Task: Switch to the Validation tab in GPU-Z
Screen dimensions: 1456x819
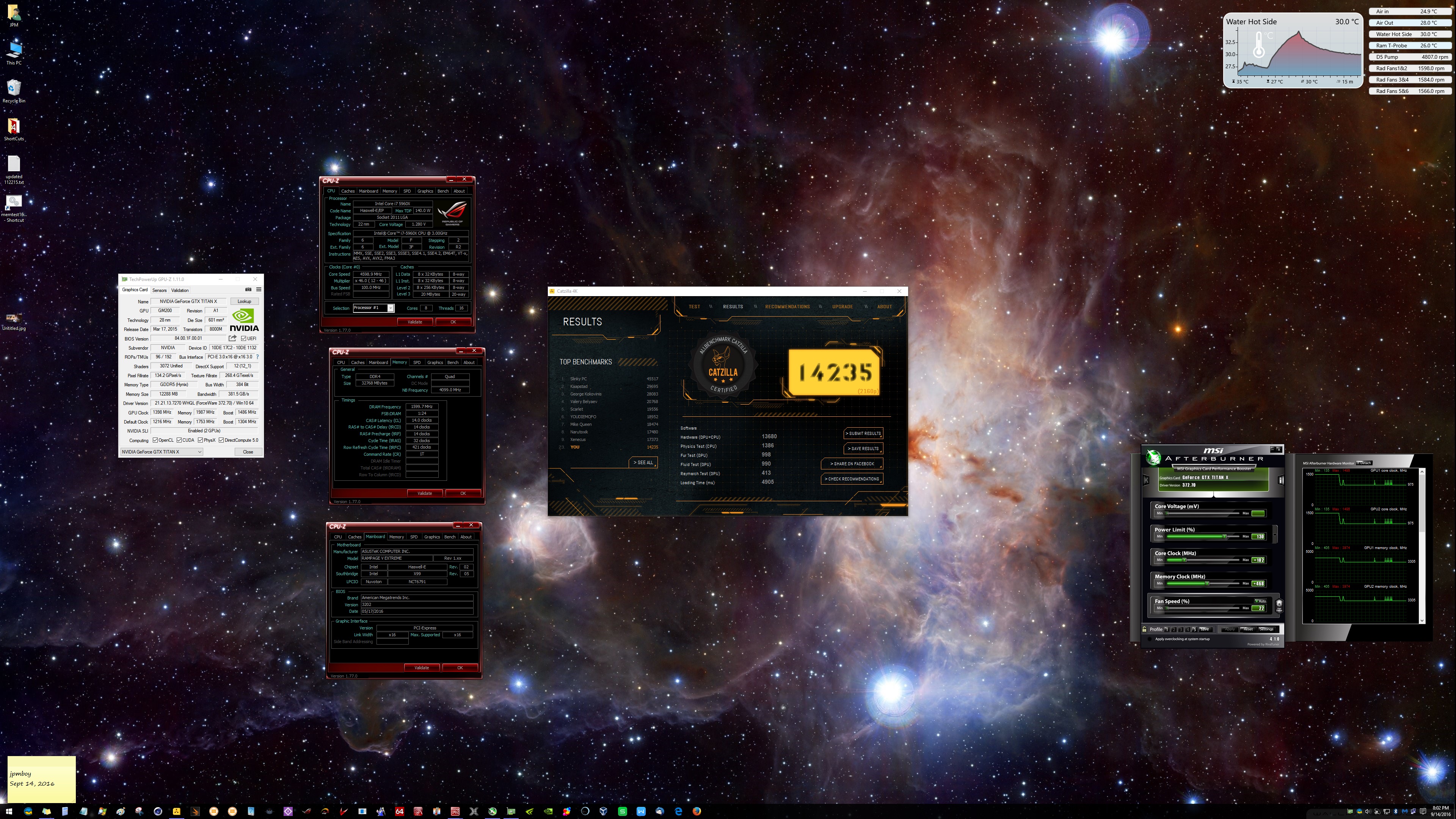Action: [x=180, y=290]
